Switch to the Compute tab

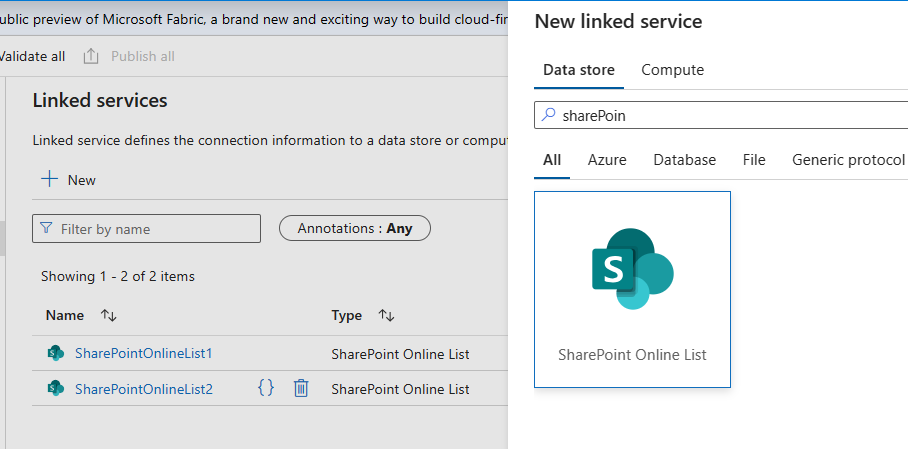[672, 70]
